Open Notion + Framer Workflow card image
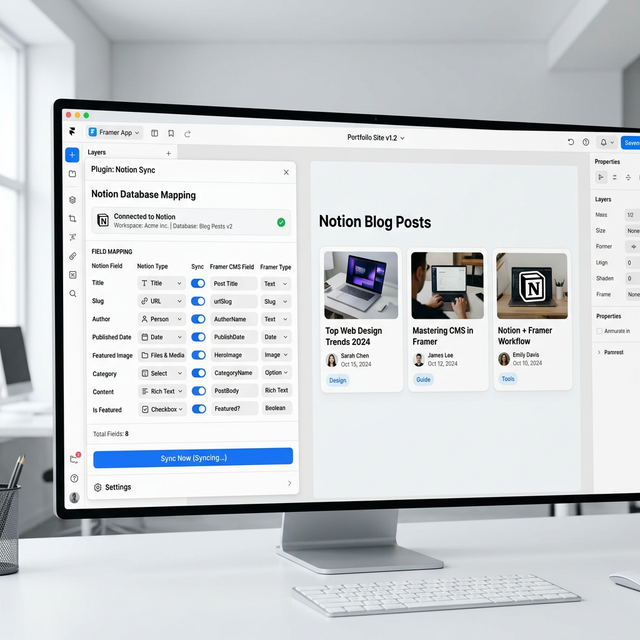This screenshot has height=640, width=640. click(532, 285)
